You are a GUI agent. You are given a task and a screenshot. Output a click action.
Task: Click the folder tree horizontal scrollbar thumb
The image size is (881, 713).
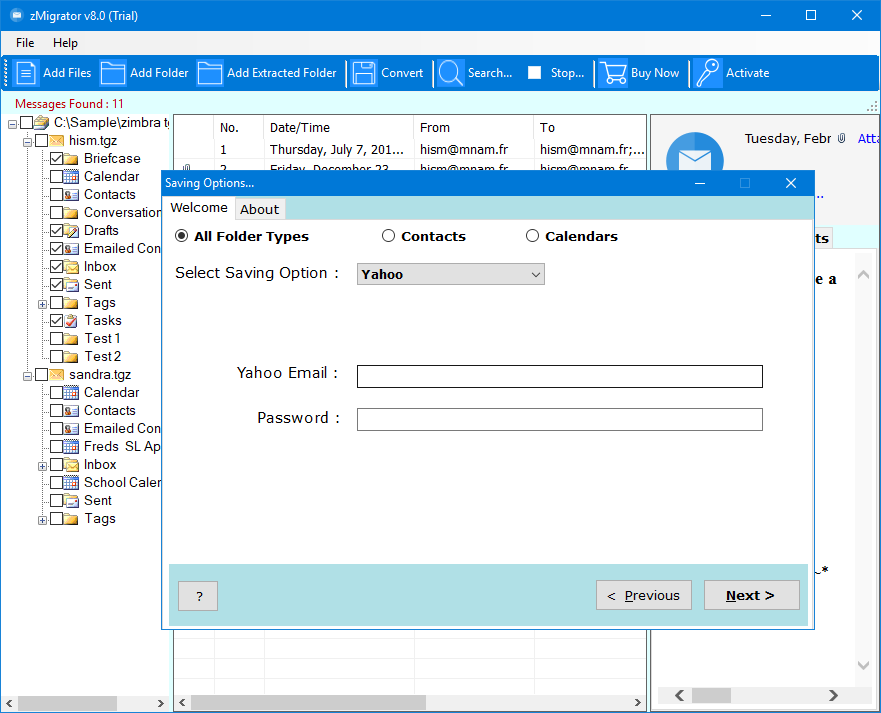(67, 703)
